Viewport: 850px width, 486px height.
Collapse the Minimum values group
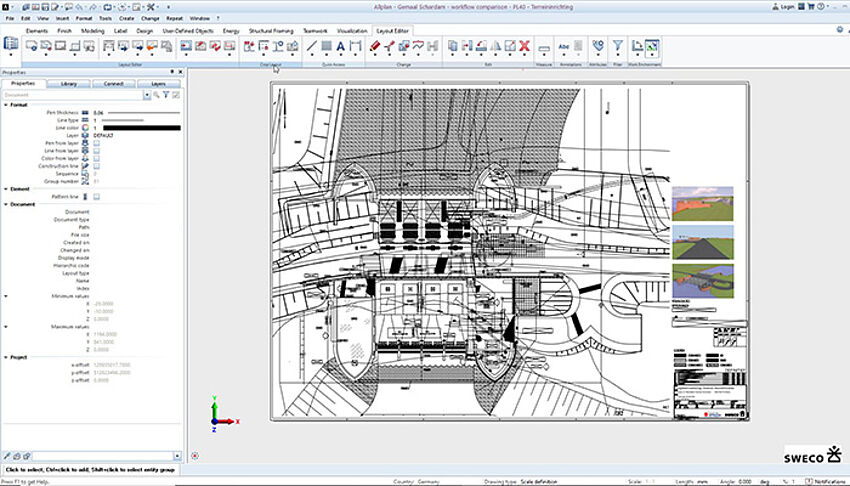(6, 296)
